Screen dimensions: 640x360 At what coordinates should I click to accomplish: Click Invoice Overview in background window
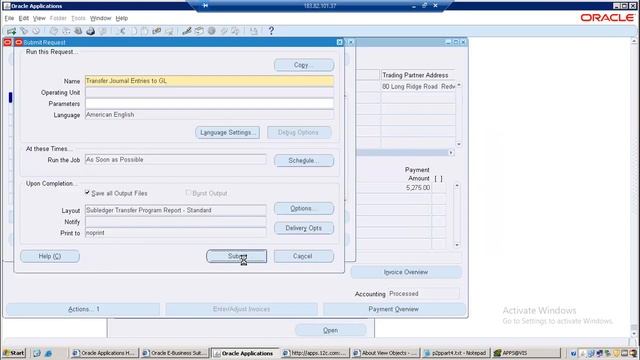[406, 272]
